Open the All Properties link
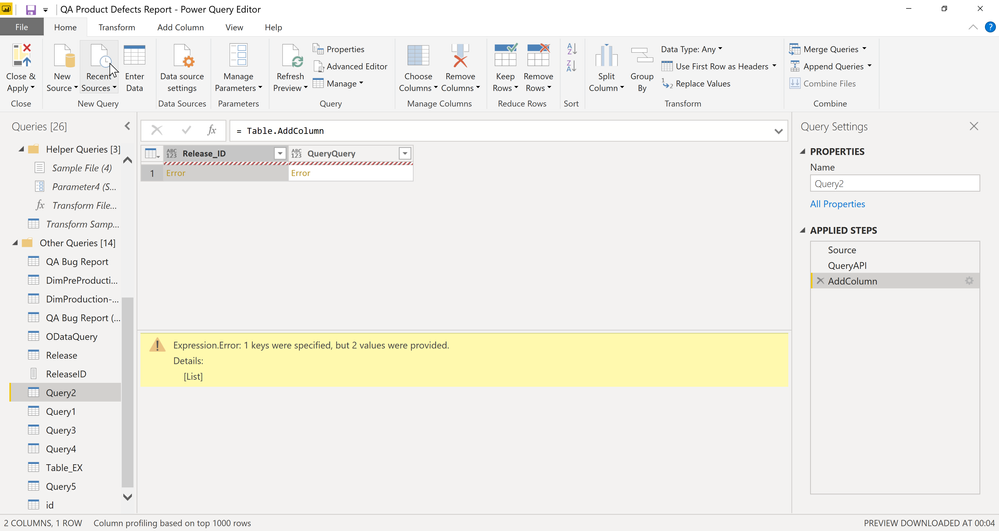Viewport: 999px width, 531px height. 837,204
